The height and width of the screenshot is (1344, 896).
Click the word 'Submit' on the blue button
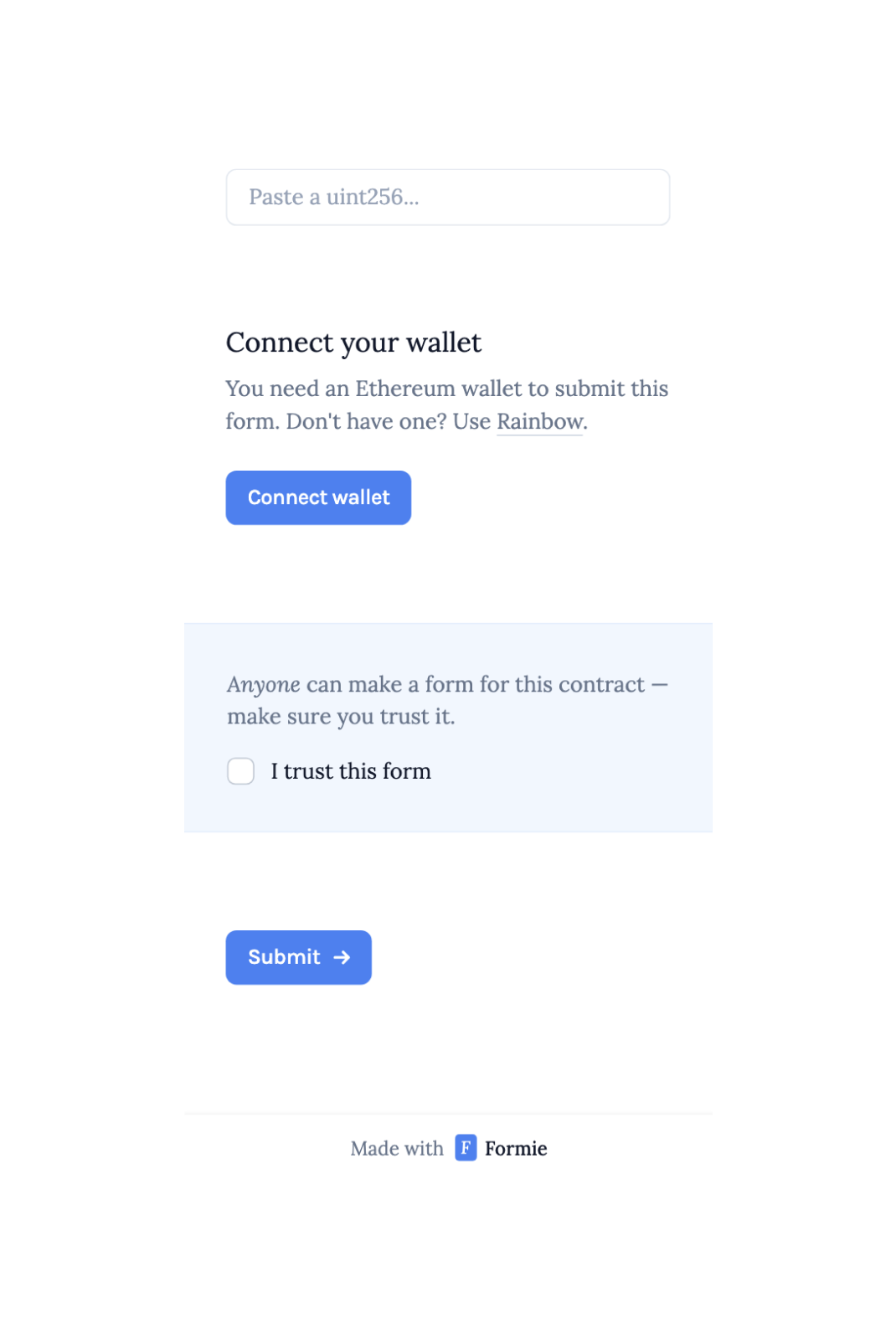tap(284, 957)
